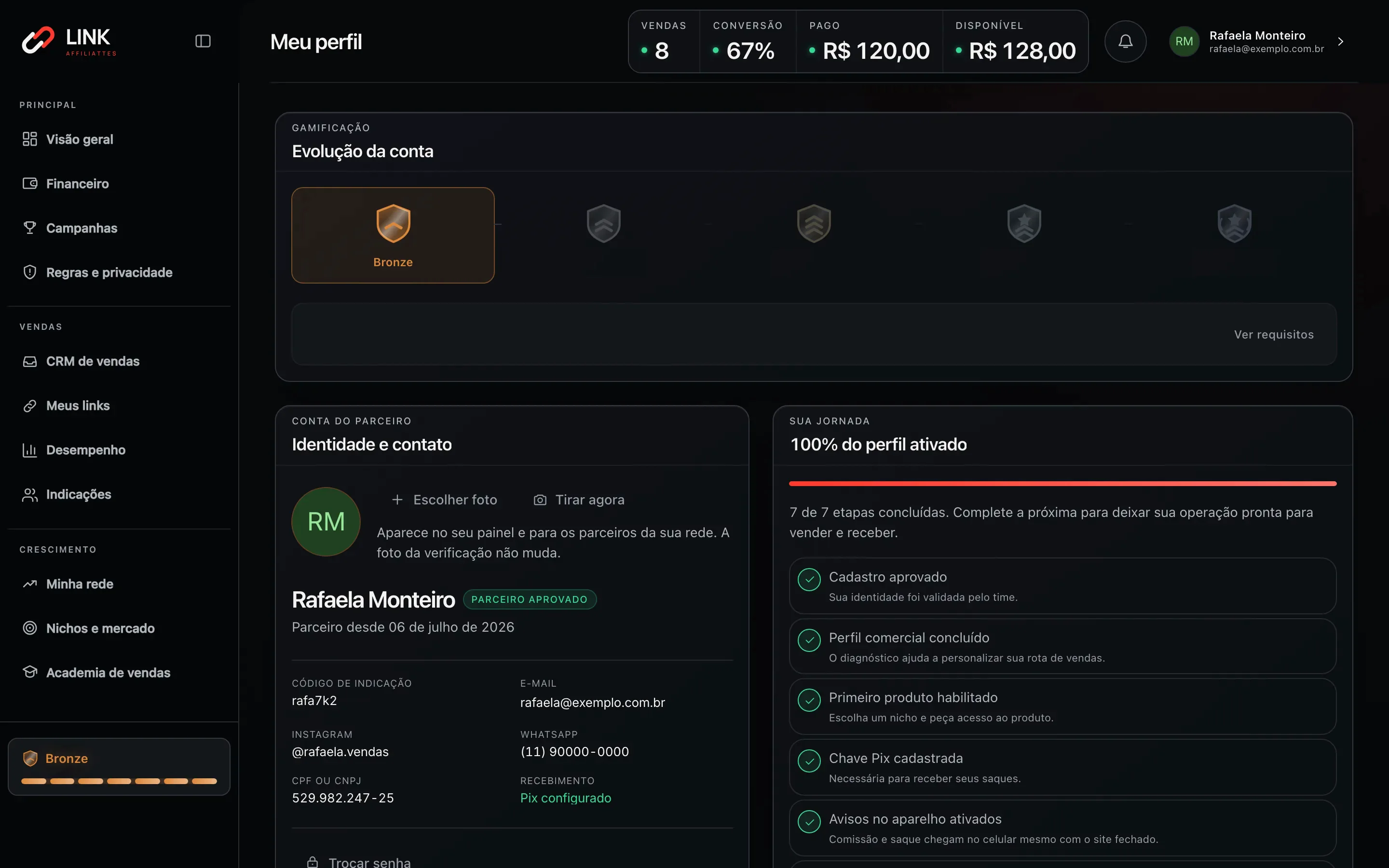Click the Parceiro Aprovado badge
The image size is (1389, 868).
coord(529,599)
